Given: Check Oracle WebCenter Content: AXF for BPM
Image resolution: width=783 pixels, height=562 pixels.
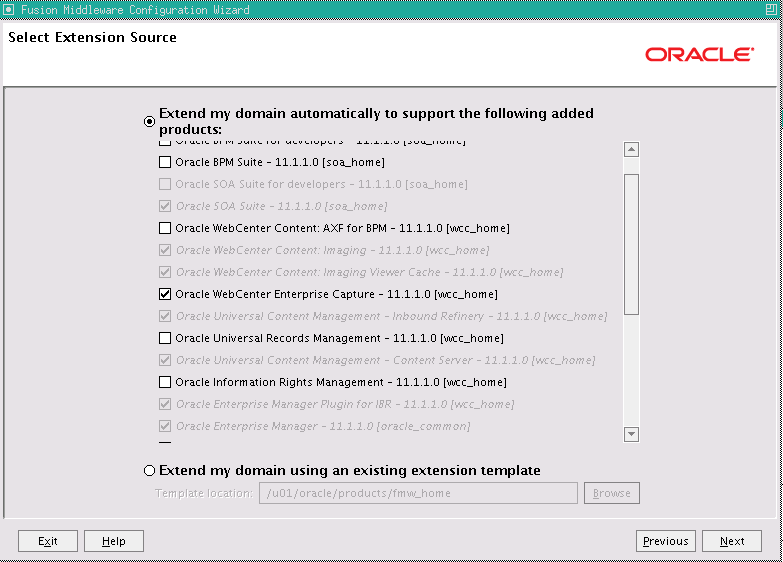Looking at the screenshot, I should click(165, 228).
